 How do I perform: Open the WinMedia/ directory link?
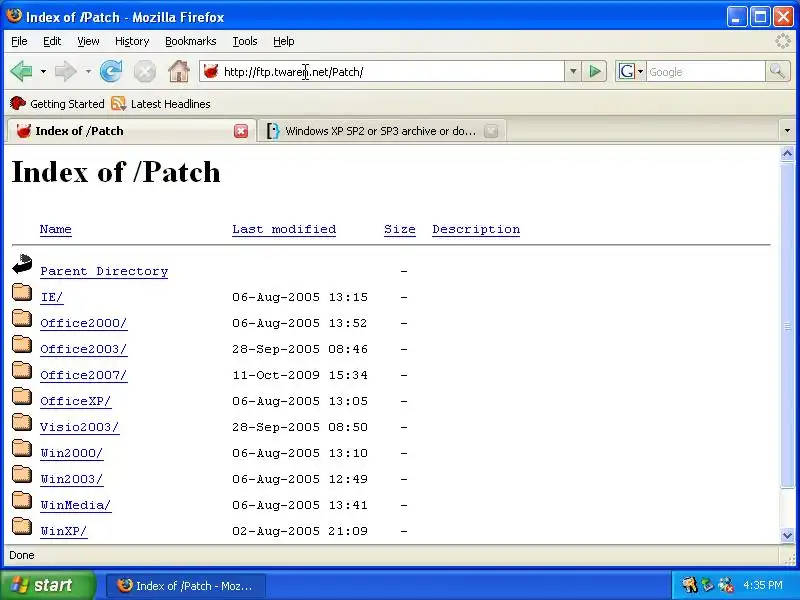coord(76,505)
